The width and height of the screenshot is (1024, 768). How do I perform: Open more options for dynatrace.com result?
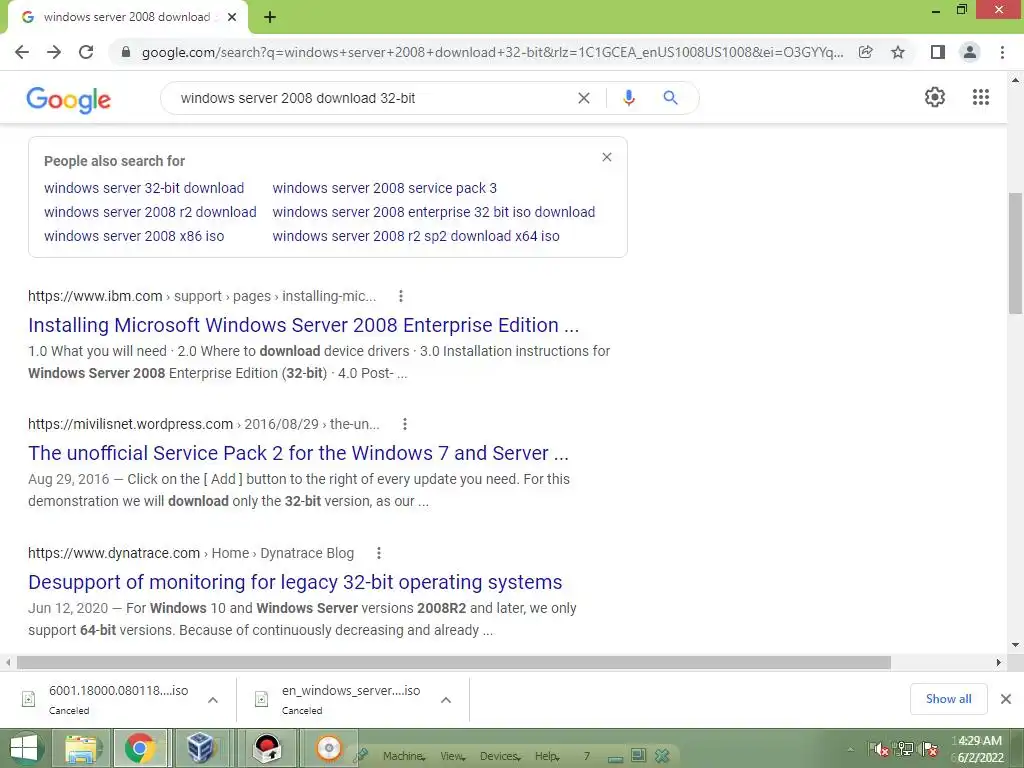coord(379,554)
